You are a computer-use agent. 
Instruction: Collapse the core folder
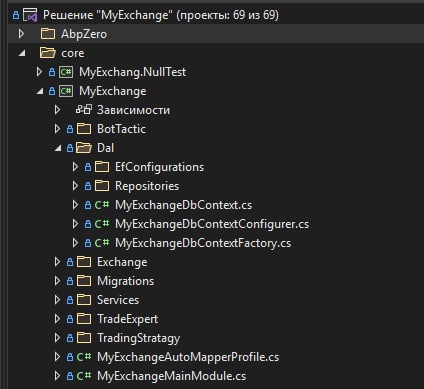(22, 53)
